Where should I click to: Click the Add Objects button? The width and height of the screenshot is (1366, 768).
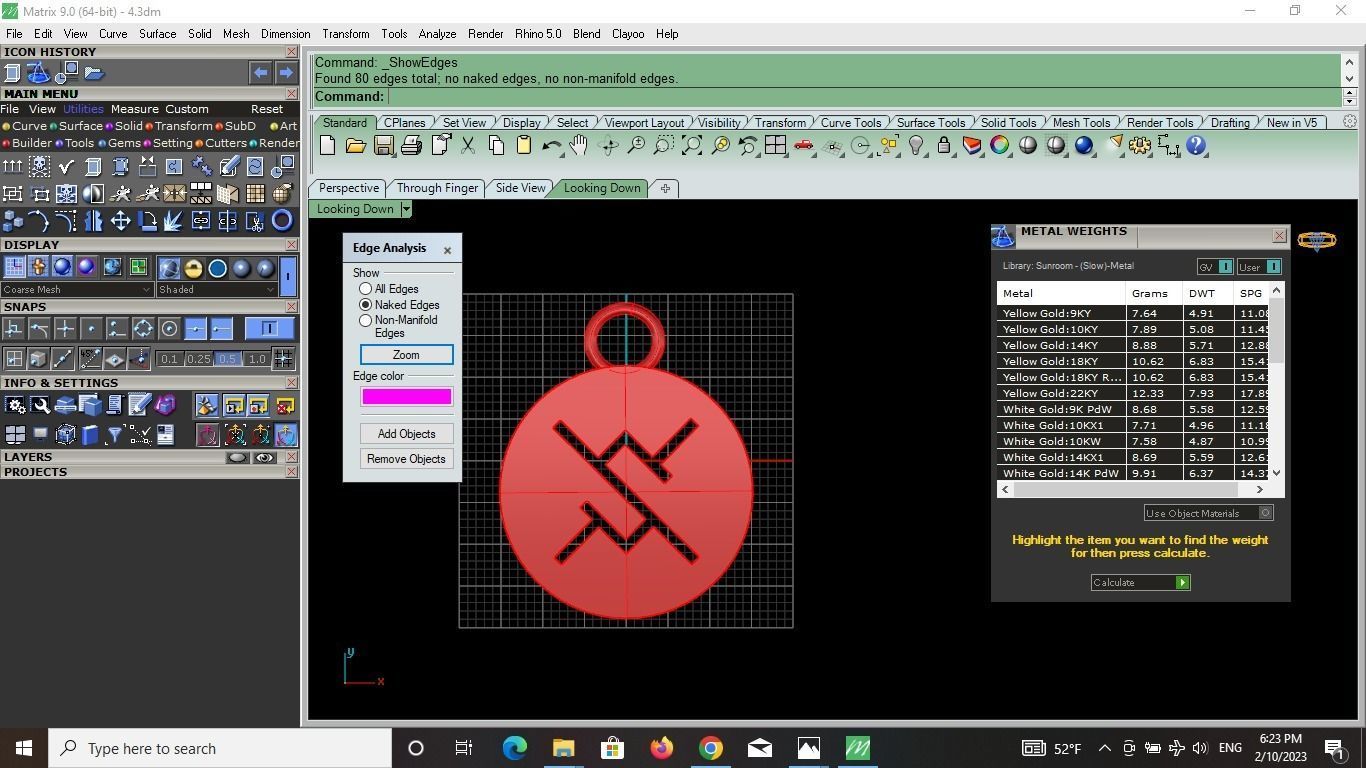[406, 434]
